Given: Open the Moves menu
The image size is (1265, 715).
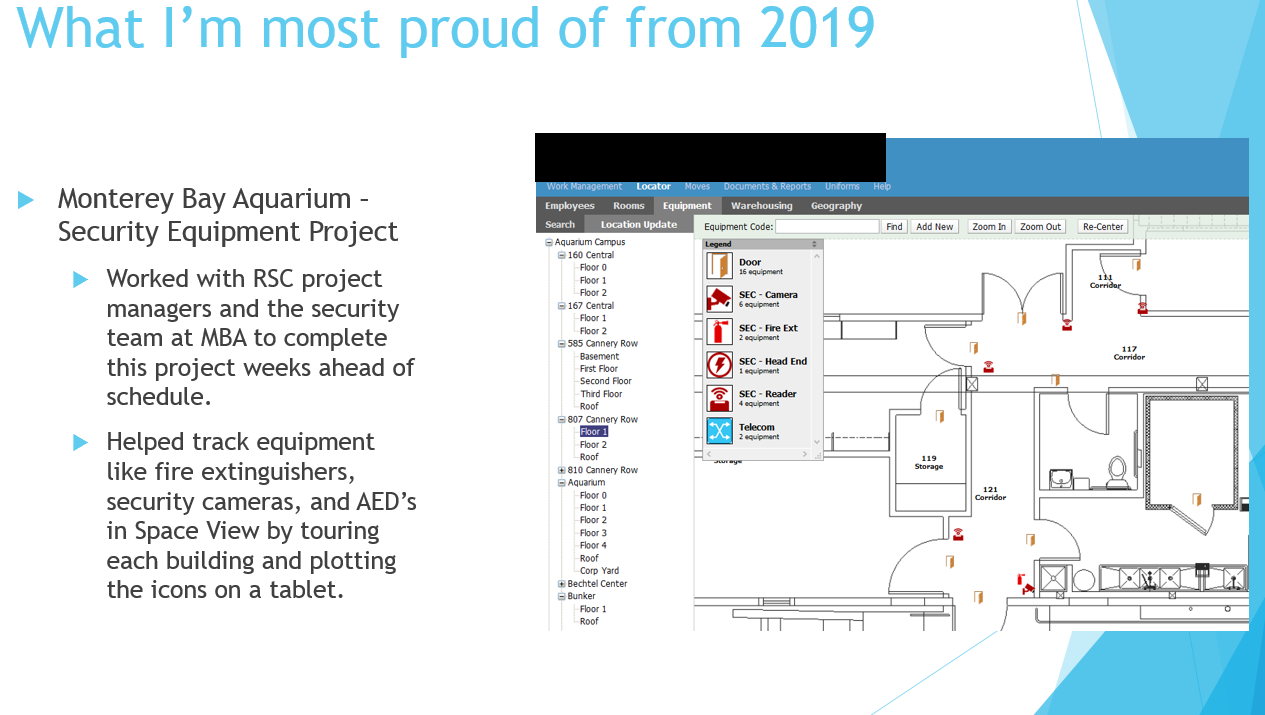Looking at the screenshot, I should pyautogui.click(x=697, y=186).
